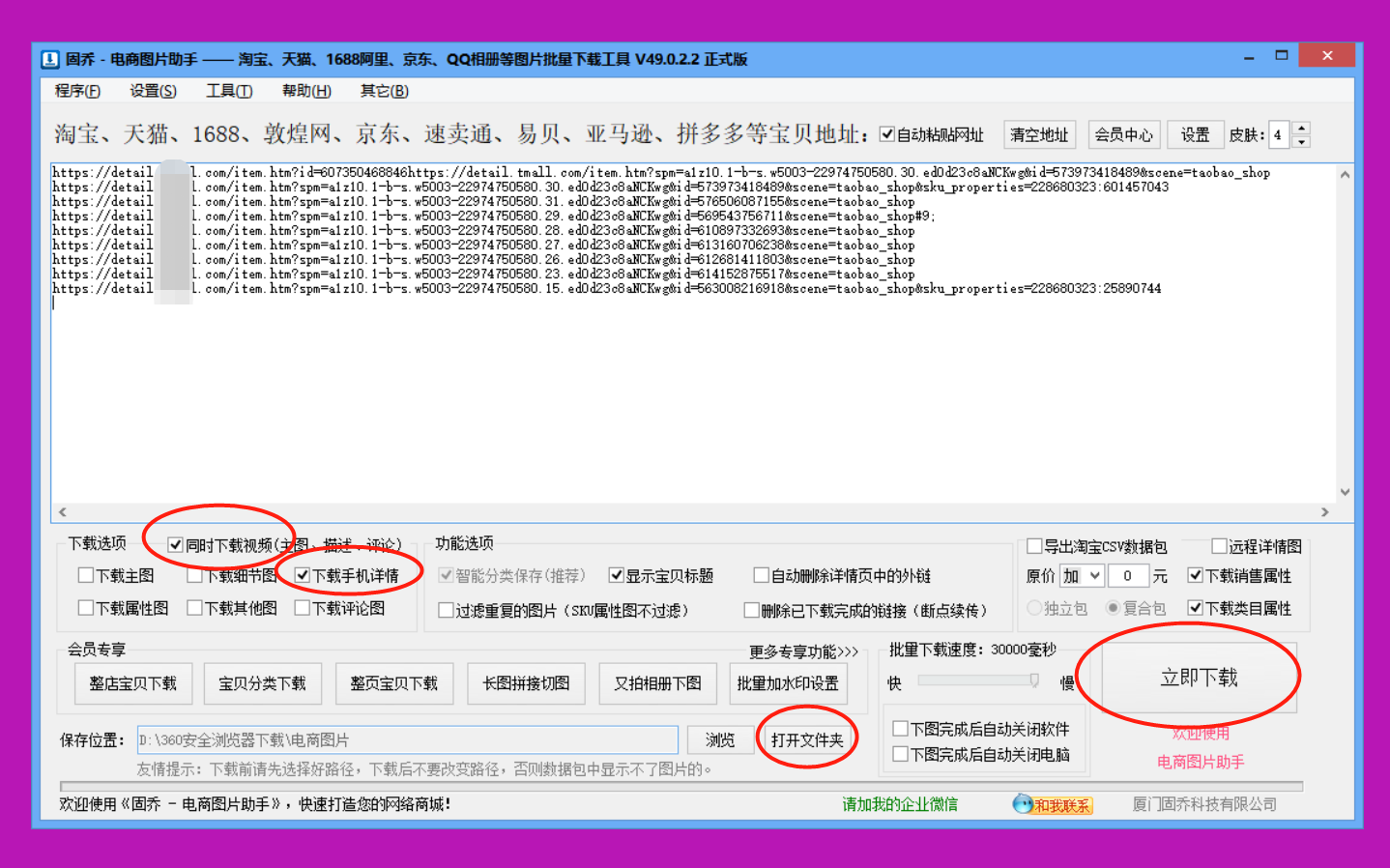This screenshot has height=868, width=1390.
Task: Enable 导出淘宝CSV数据包 checkbox
Action: (x=1034, y=546)
